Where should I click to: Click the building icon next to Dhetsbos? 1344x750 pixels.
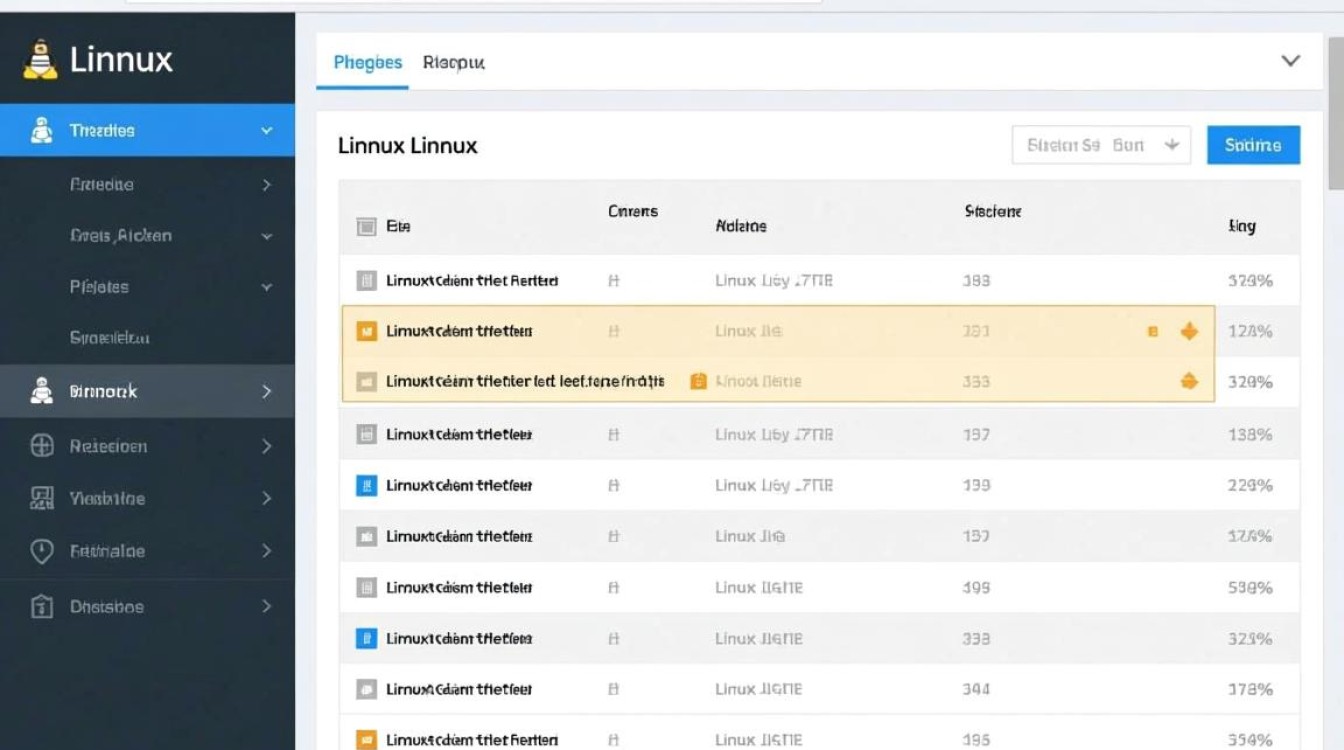42,606
